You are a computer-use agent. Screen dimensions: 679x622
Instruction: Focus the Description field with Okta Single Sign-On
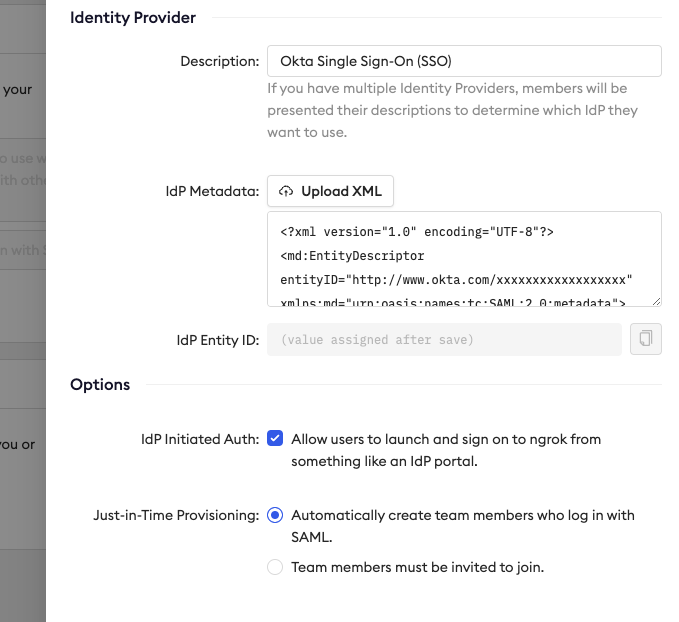coord(464,61)
